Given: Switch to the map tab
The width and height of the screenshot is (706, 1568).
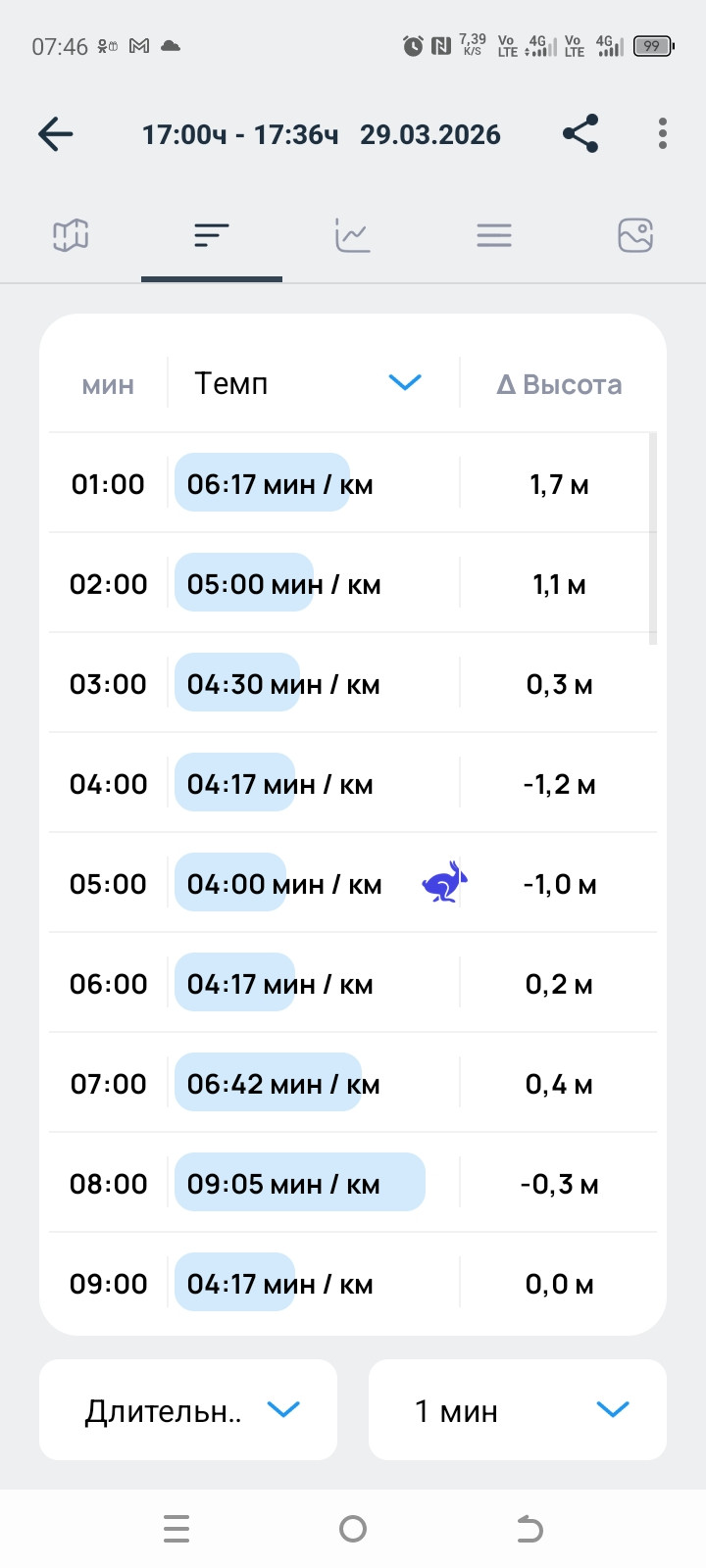Looking at the screenshot, I should pyautogui.click(x=71, y=235).
